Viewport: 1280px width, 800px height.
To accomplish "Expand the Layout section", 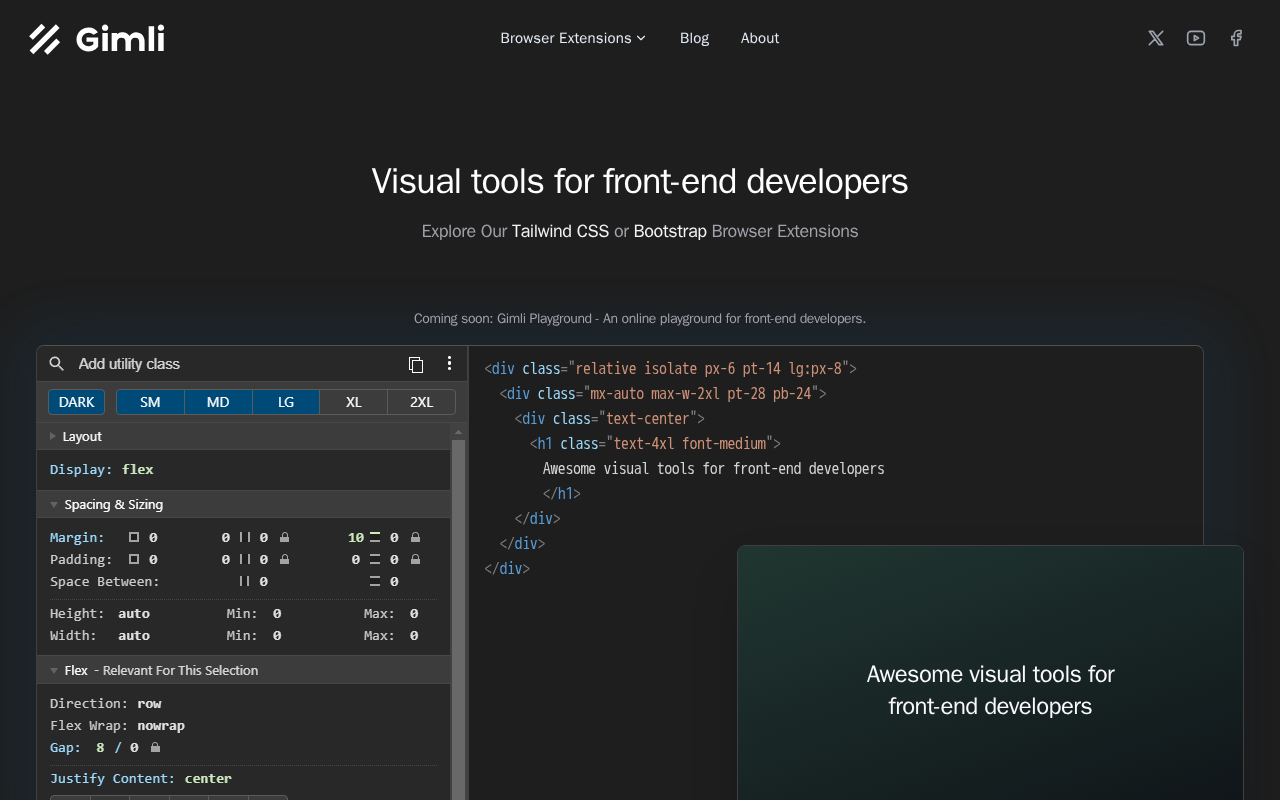I will (81, 436).
